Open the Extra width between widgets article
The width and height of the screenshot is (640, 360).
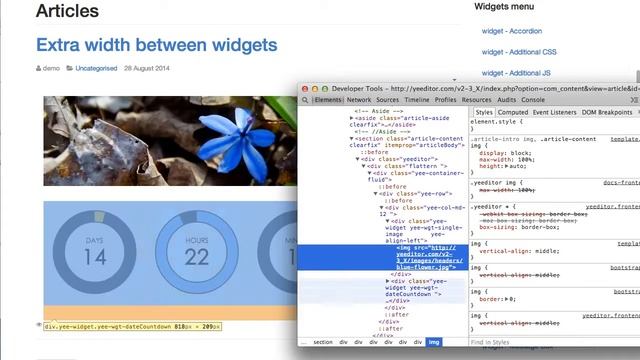click(157, 45)
